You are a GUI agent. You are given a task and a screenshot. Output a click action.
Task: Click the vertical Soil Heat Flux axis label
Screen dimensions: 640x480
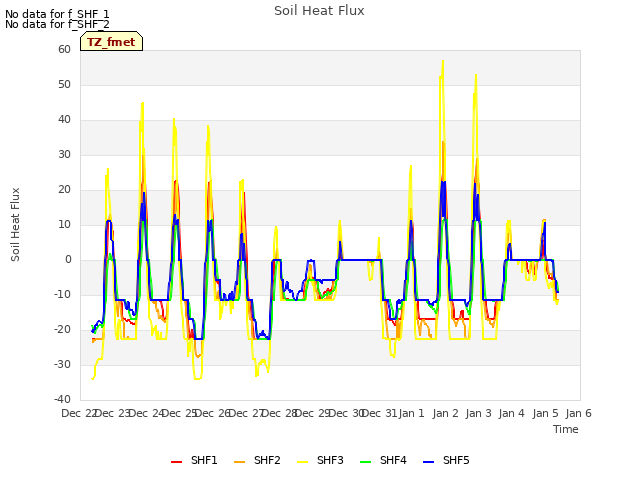click(x=15, y=224)
